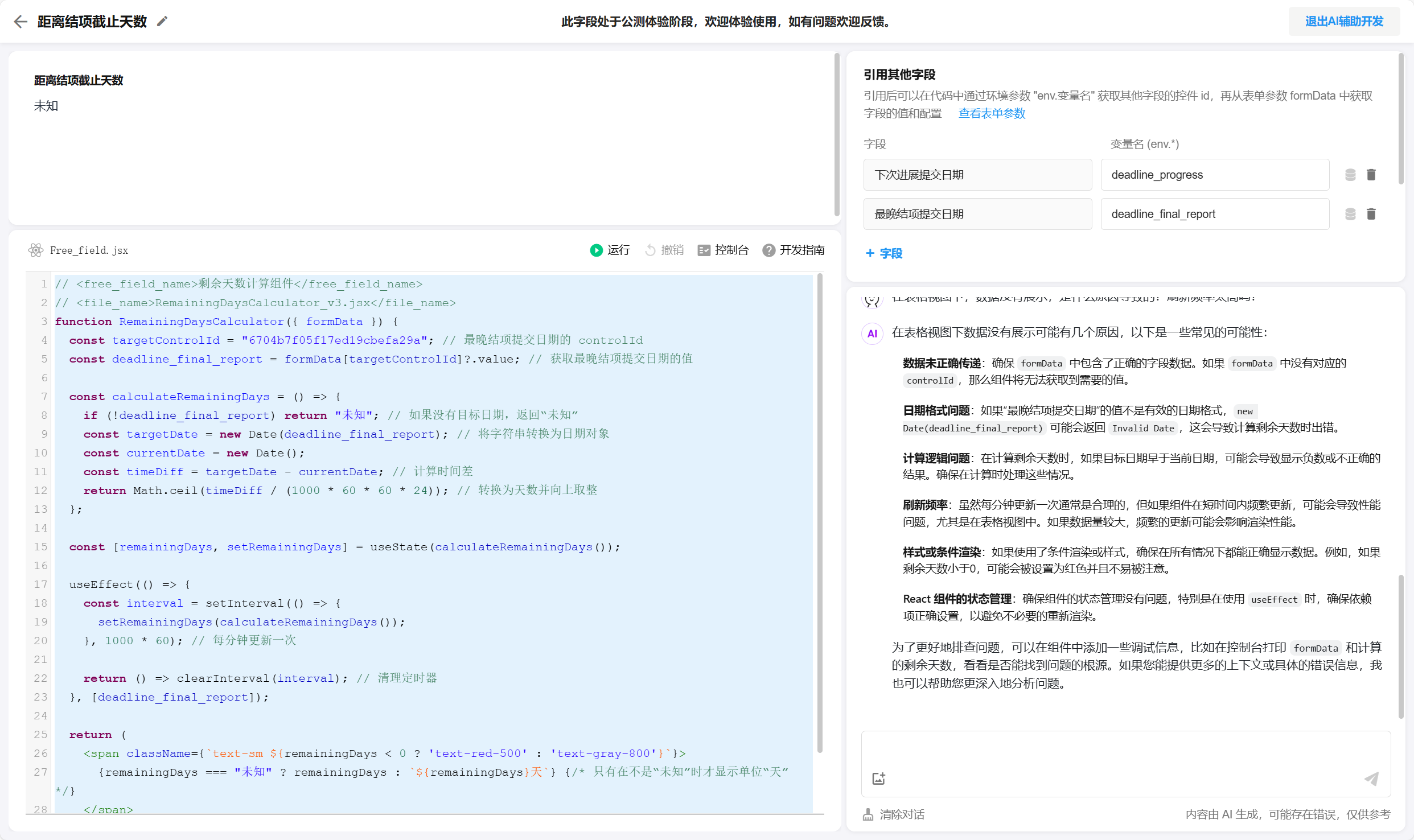
Task: Click the React gear icon next to Free_field.jsx
Action: [x=35, y=250]
